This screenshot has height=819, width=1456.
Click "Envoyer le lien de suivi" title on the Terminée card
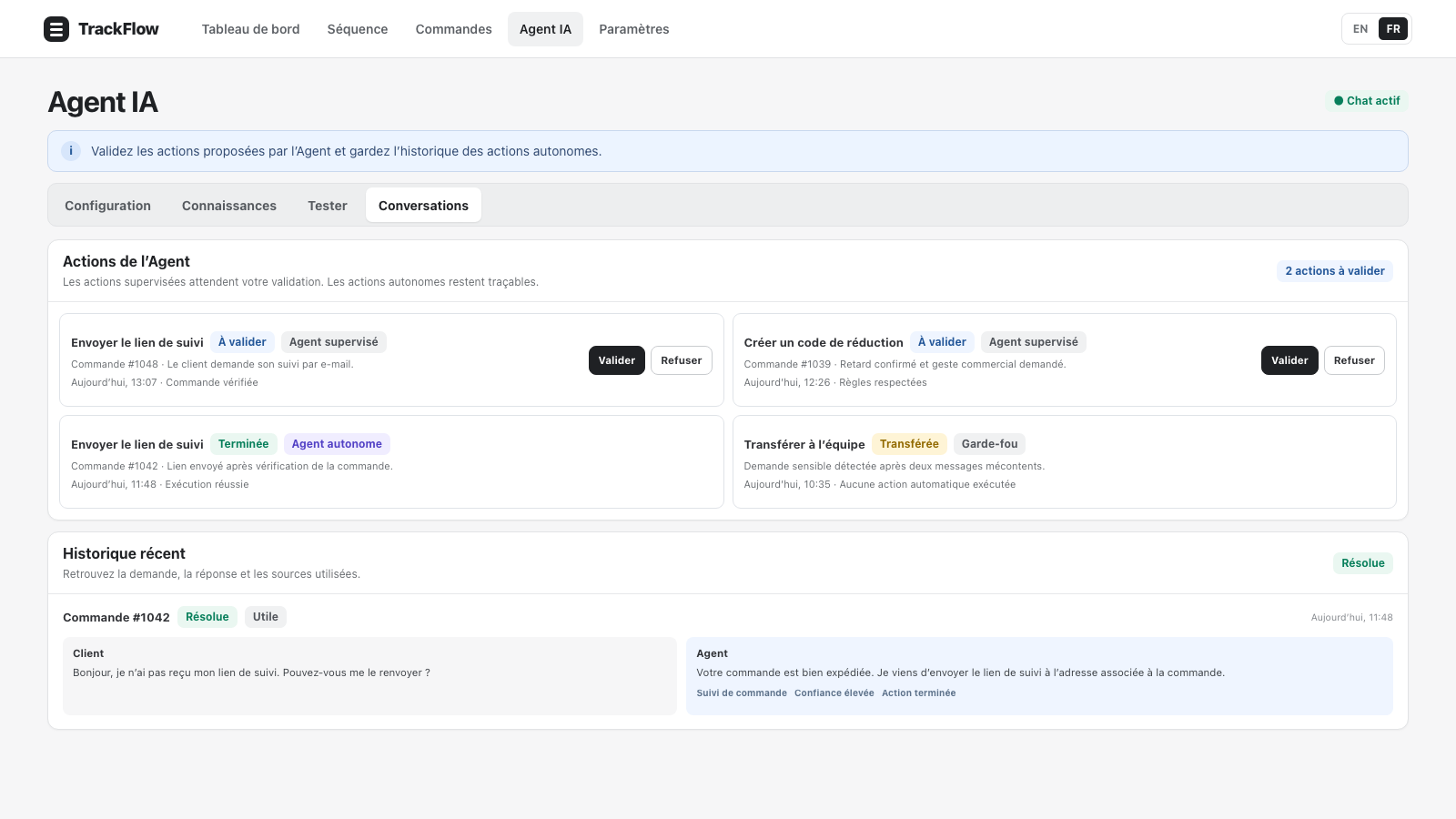[137, 445]
